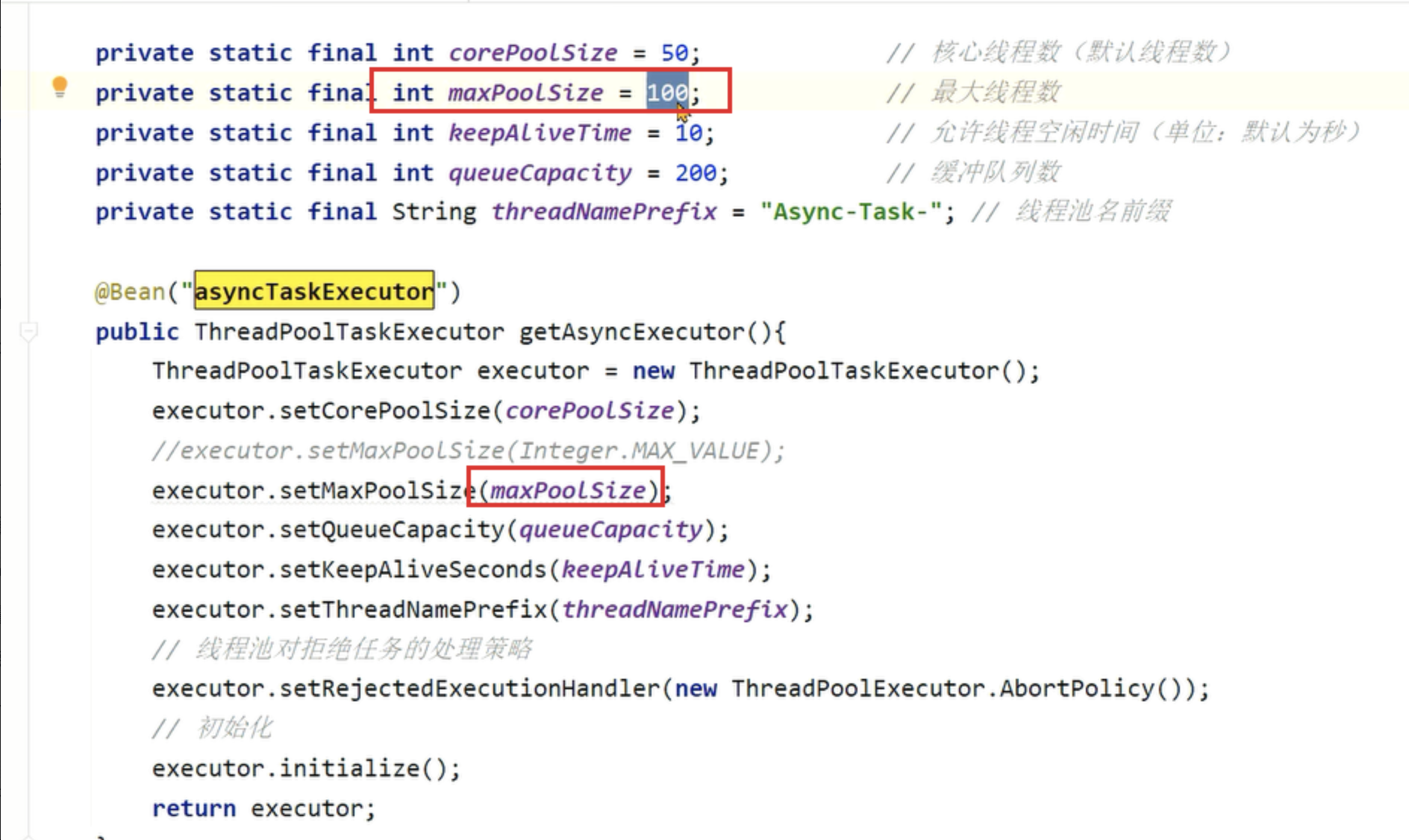The height and width of the screenshot is (840, 1409).
Task: Click the executor.initialize() call
Action: tap(306, 768)
